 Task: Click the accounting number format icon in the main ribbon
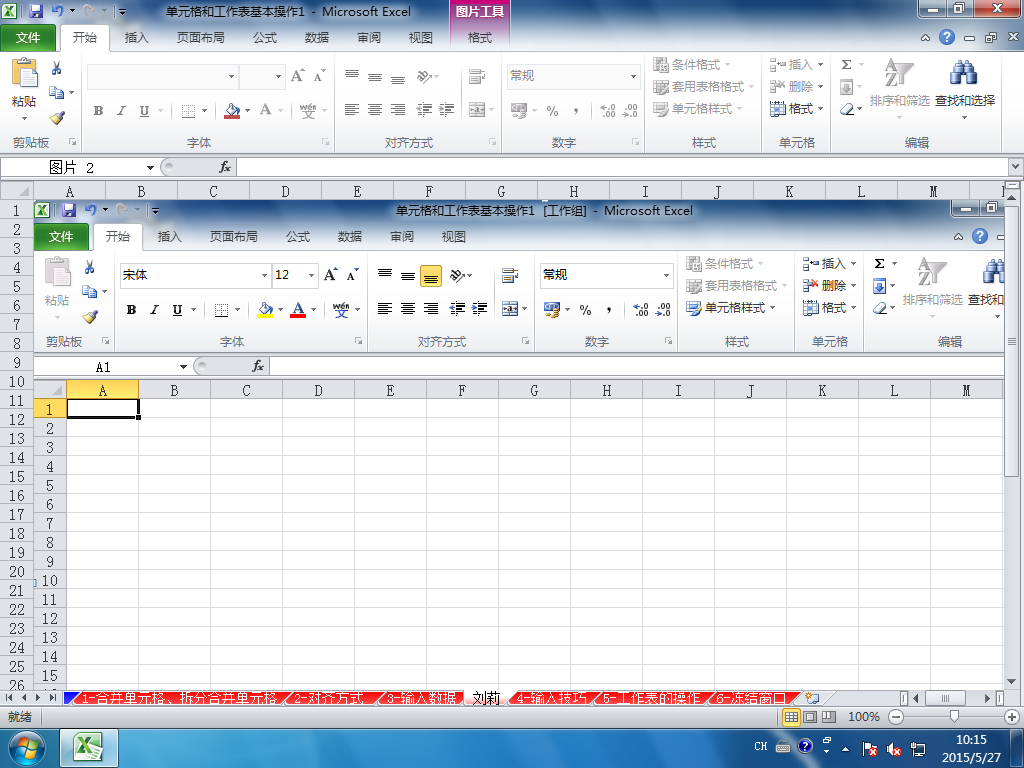519,110
